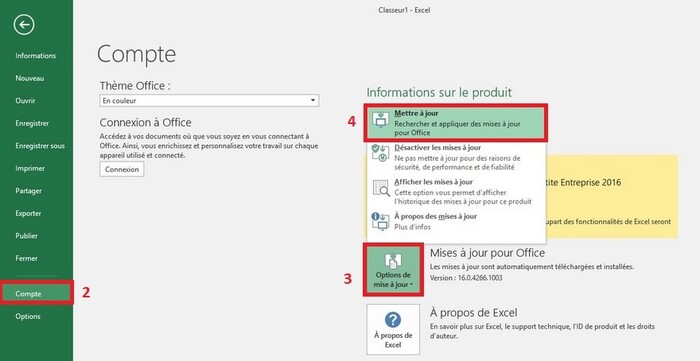The image size is (700, 361).
Task: Open the Exporter section
Action: pos(28,213)
